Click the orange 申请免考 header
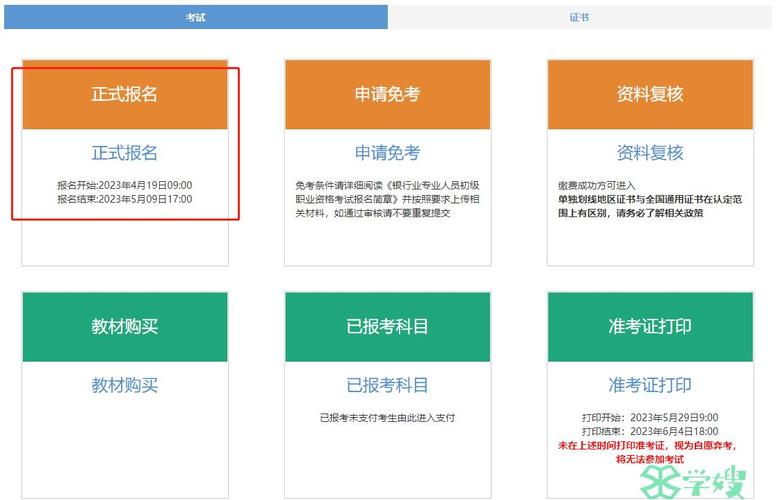The height and width of the screenshot is (500, 777). pyautogui.click(x=388, y=95)
